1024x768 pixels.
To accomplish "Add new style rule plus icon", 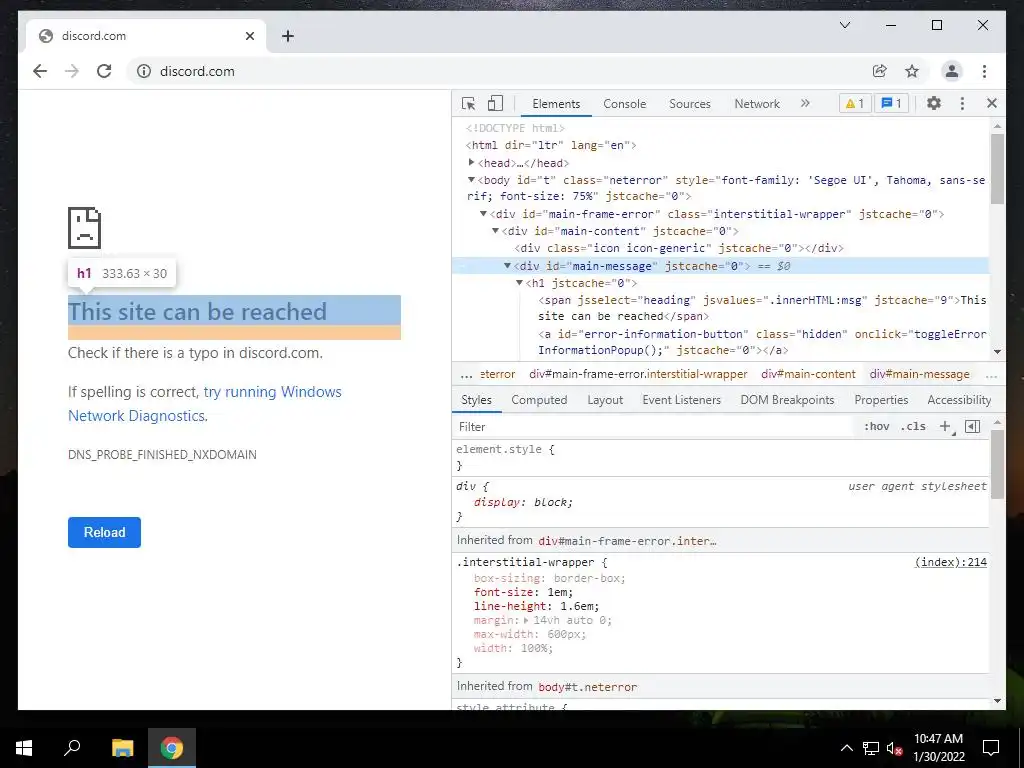I will click(x=945, y=426).
